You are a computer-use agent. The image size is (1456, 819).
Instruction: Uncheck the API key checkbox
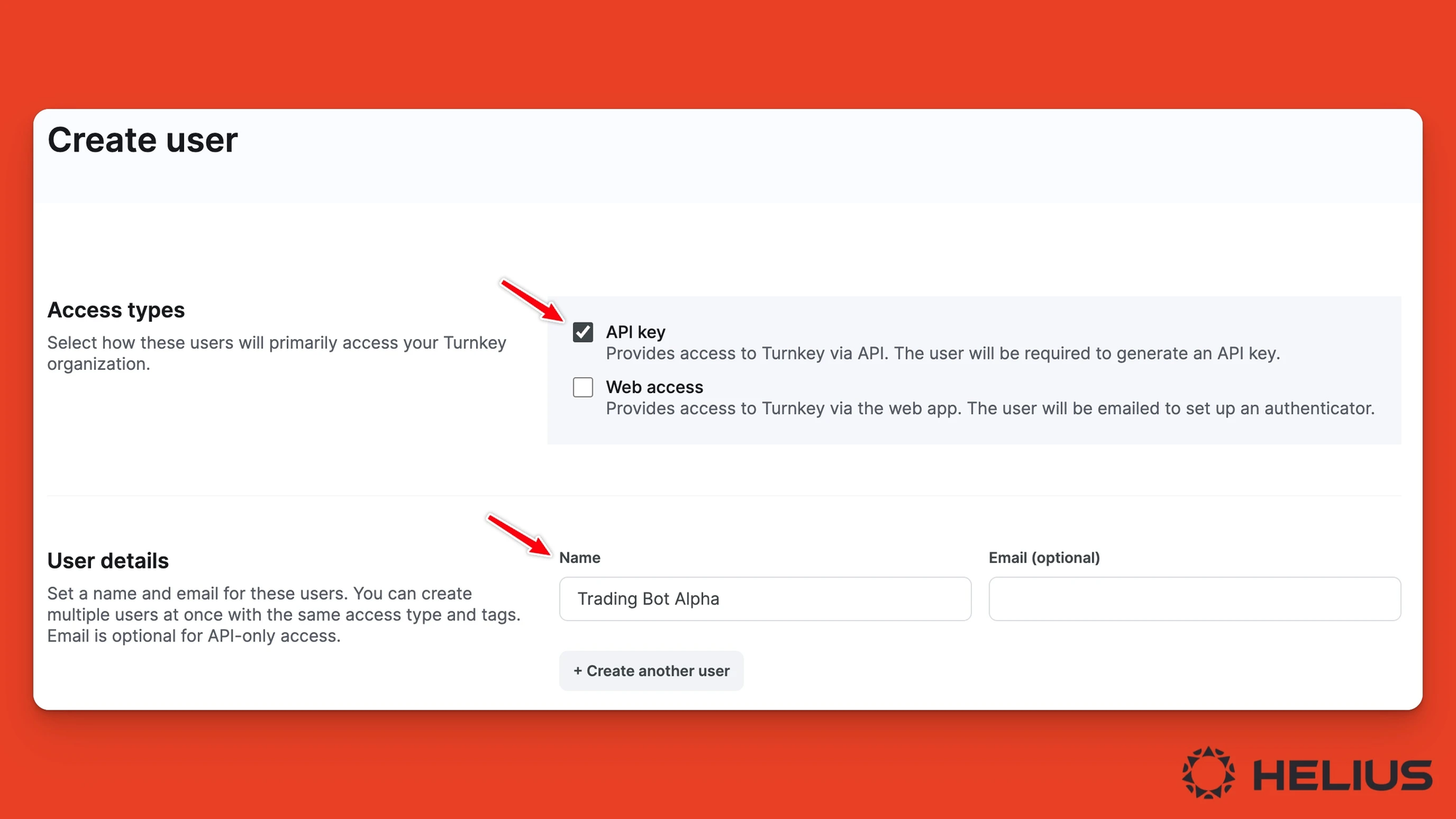pyautogui.click(x=583, y=332)
